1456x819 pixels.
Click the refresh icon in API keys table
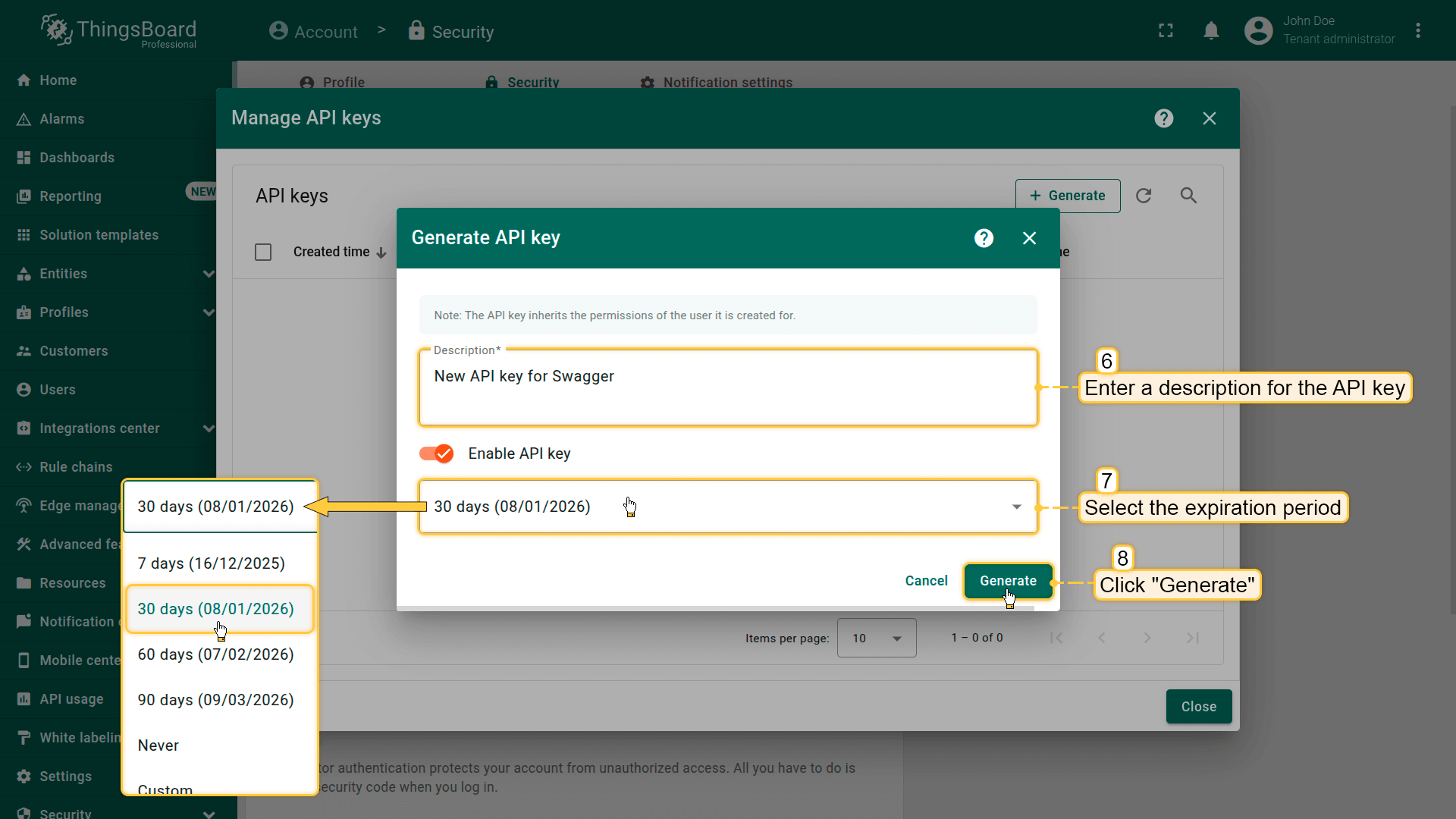pos(1144,196)
